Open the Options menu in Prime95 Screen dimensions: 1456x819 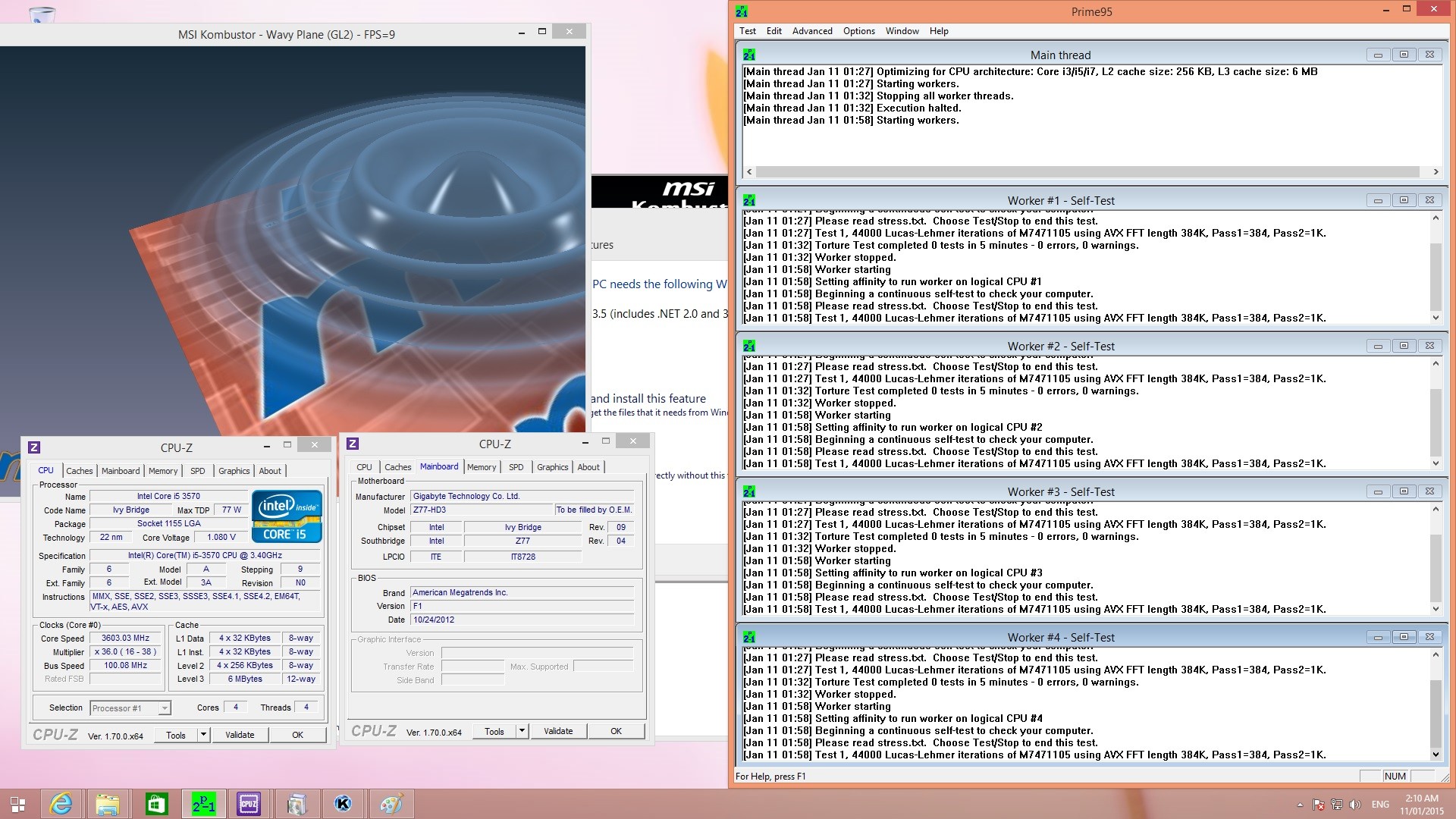859,31
